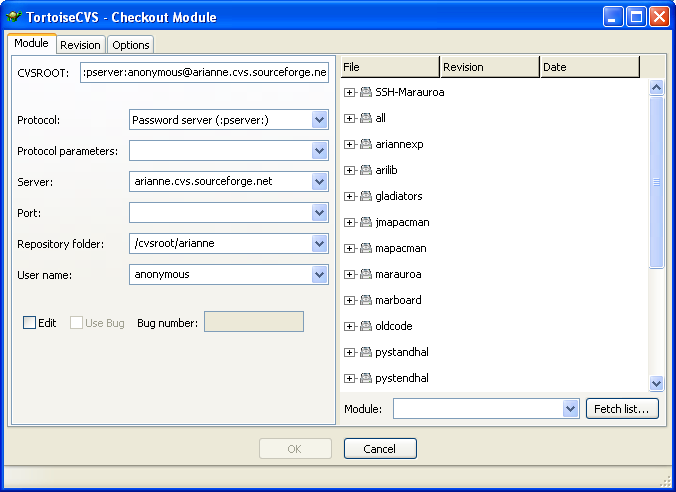Click the module icon beside SSH-Marauroa
This screenshot has width=676, height=492.
coord(366,92)
